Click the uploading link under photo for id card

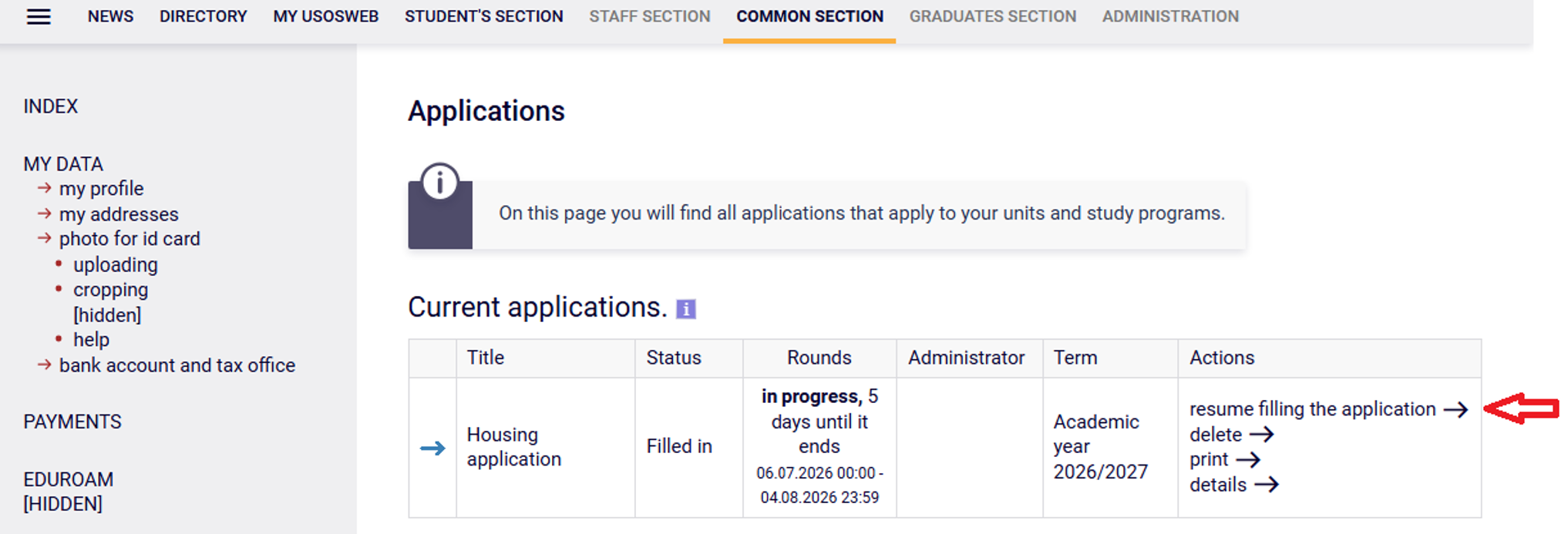click(x=116, y=265)
